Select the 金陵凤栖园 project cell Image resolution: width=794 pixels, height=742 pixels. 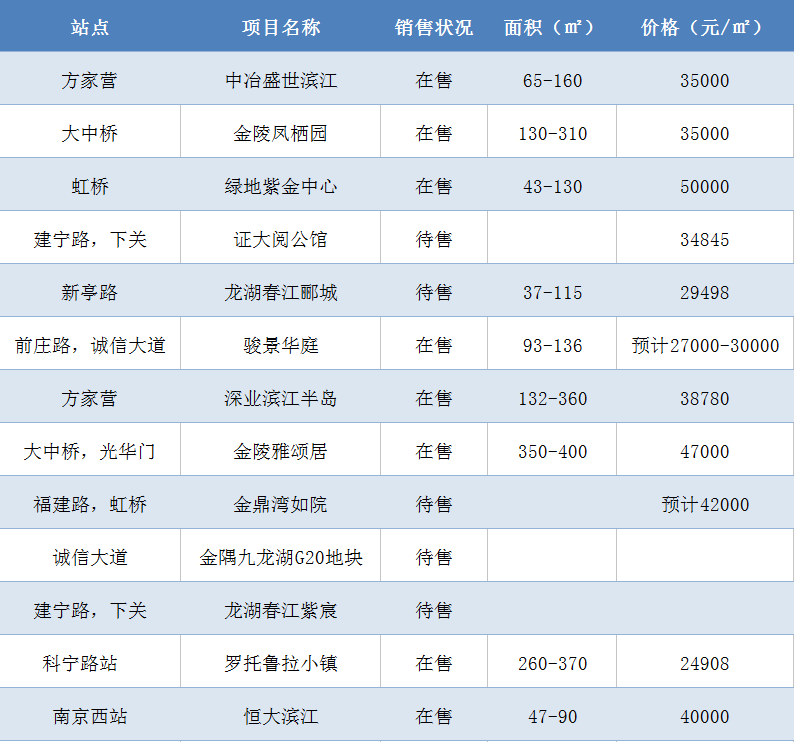point(281,133)
